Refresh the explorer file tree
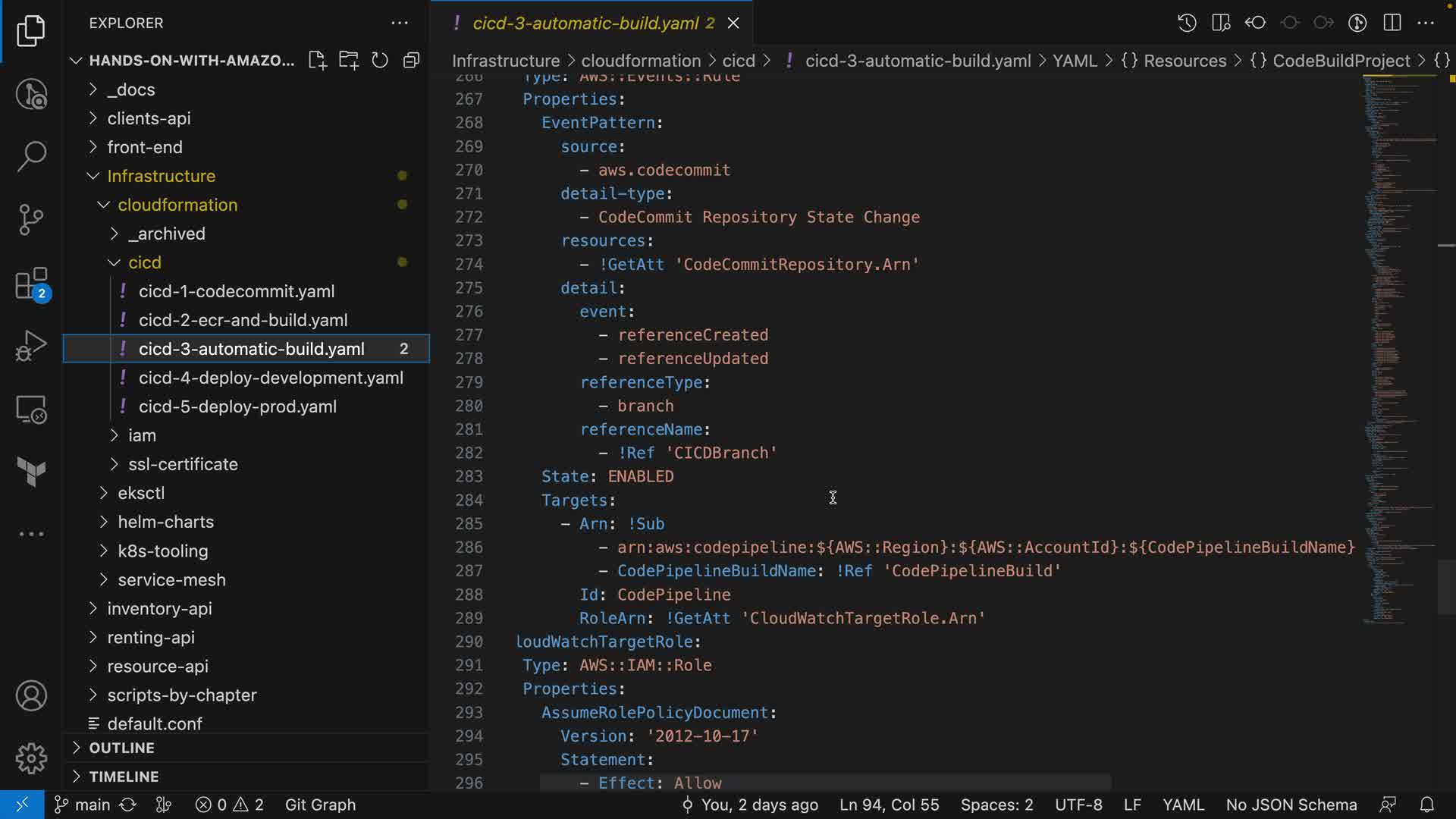This screenshot has width=1456, height=819. point(380,61)
